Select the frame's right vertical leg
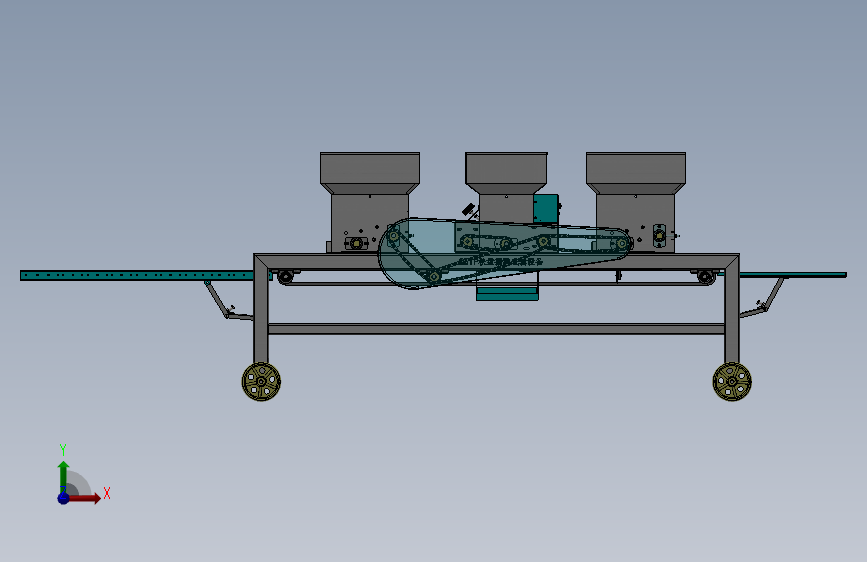Image resolution: width=867 pixels, height=562 pixels. tap(732, 310)
